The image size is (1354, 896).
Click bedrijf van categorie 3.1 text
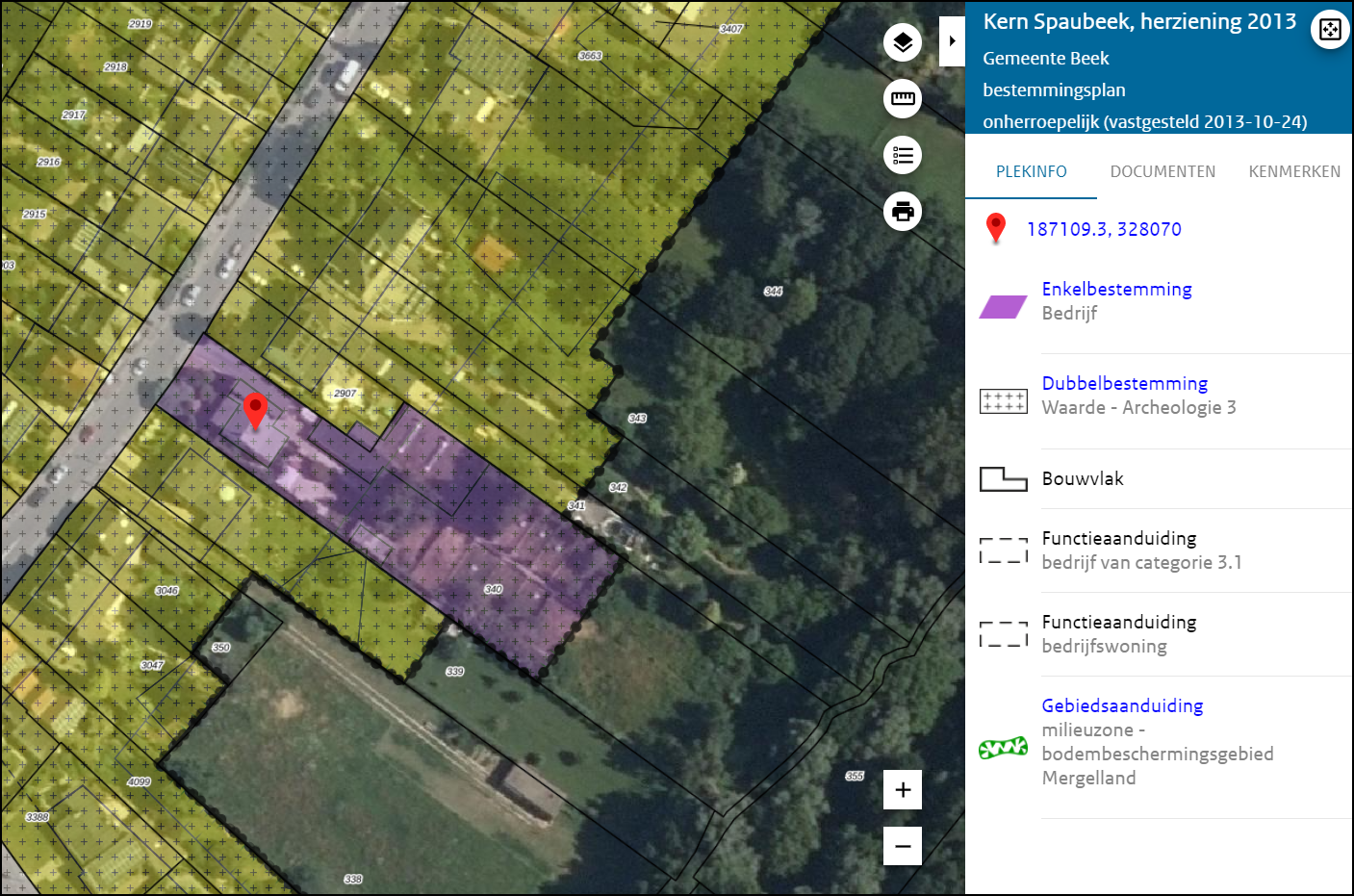(x=1141, y=562)
